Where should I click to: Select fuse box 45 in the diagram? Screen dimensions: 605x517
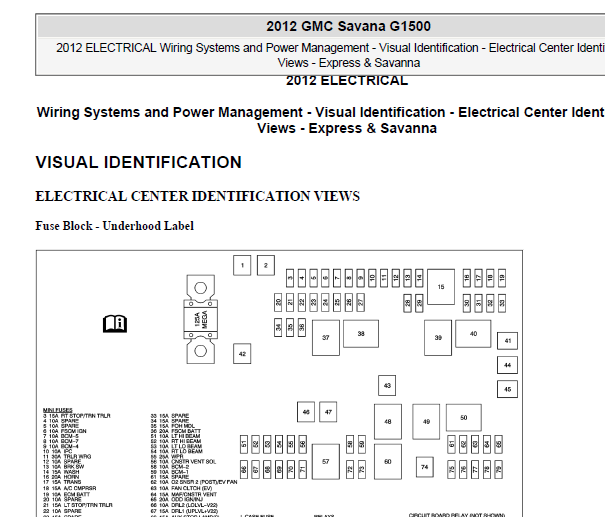tap(507, 389)
